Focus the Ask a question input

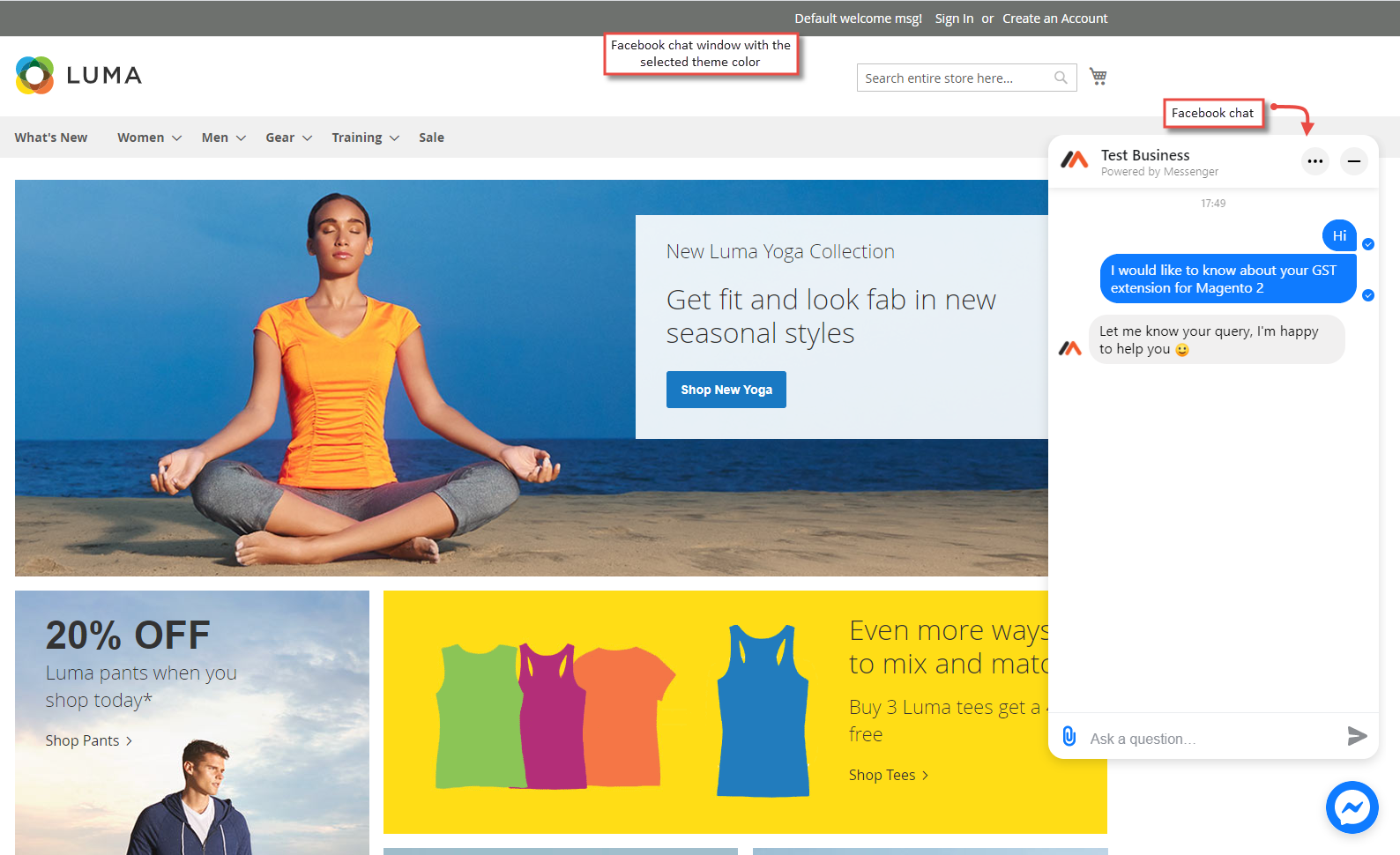click(1212, 739)
